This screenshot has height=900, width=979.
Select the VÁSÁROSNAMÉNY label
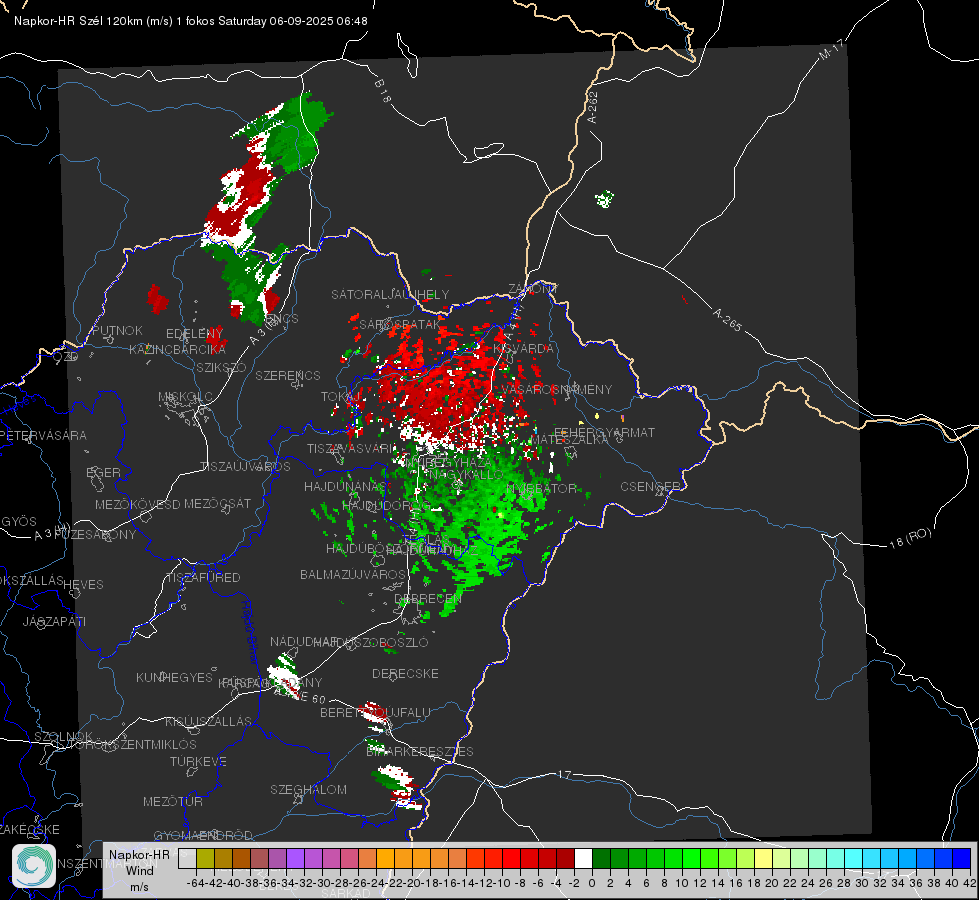click(557, 389)
